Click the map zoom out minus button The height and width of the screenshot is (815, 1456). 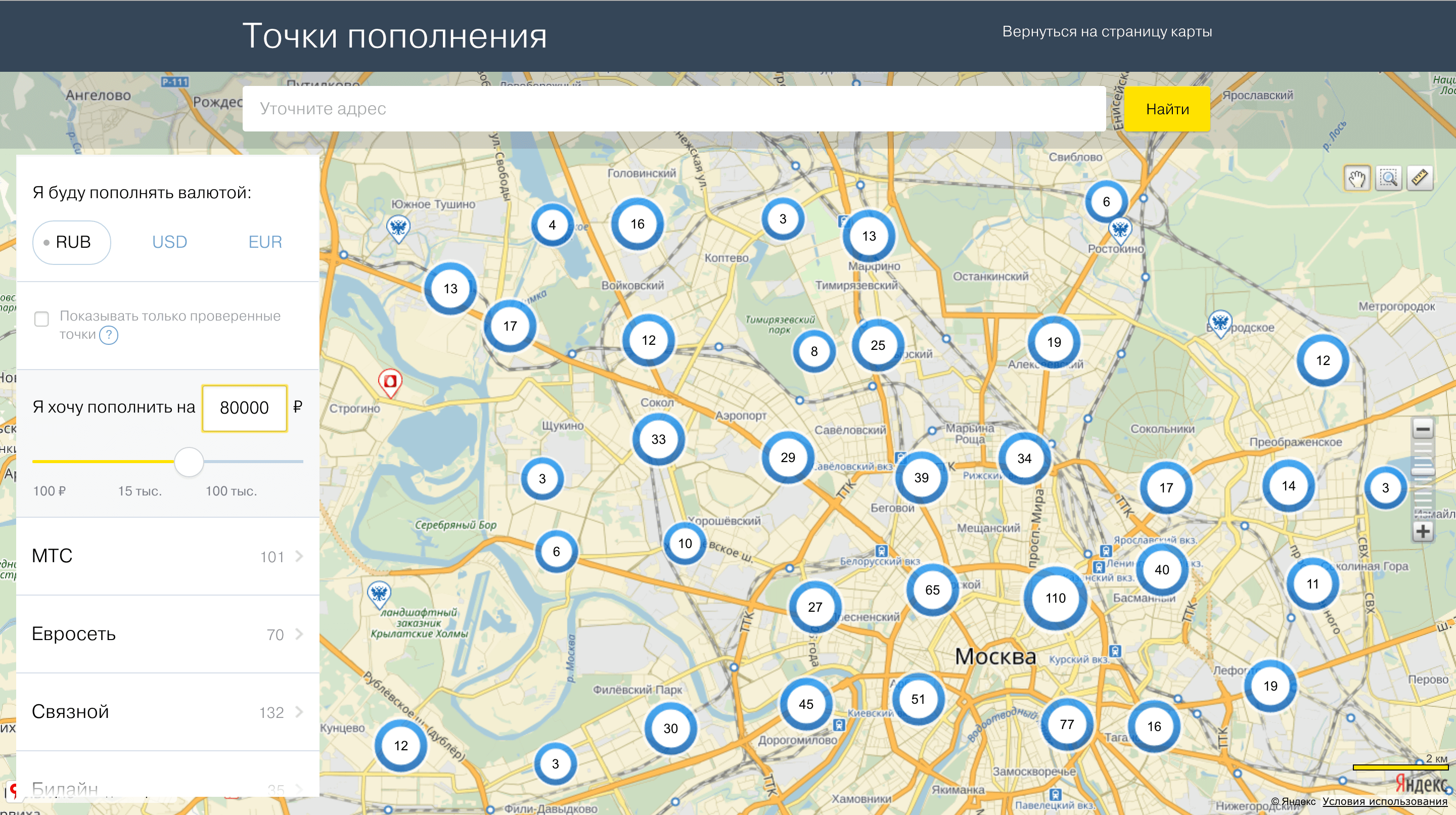click(1423, 429)
